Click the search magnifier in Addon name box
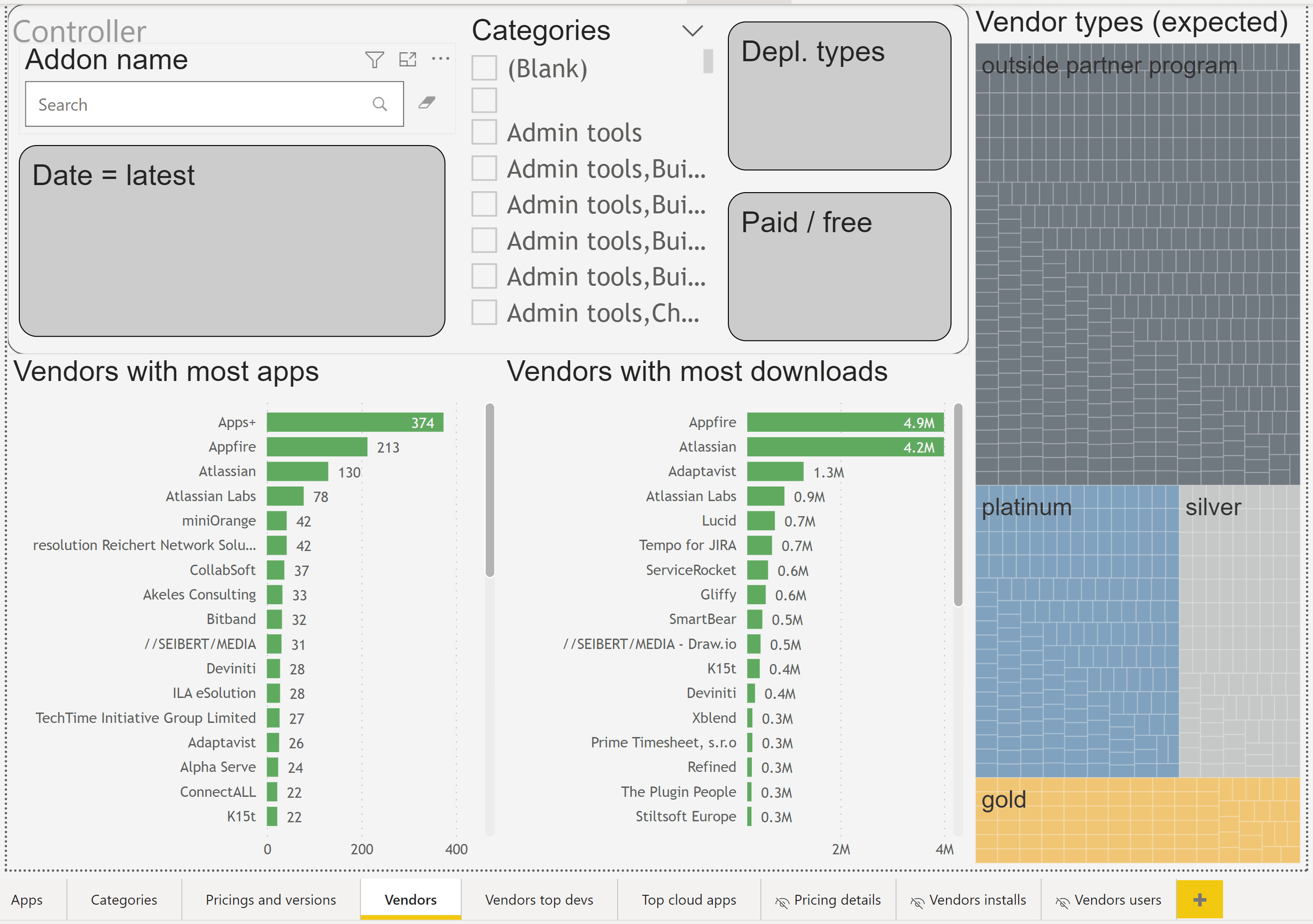 click(x=380, y=104)
